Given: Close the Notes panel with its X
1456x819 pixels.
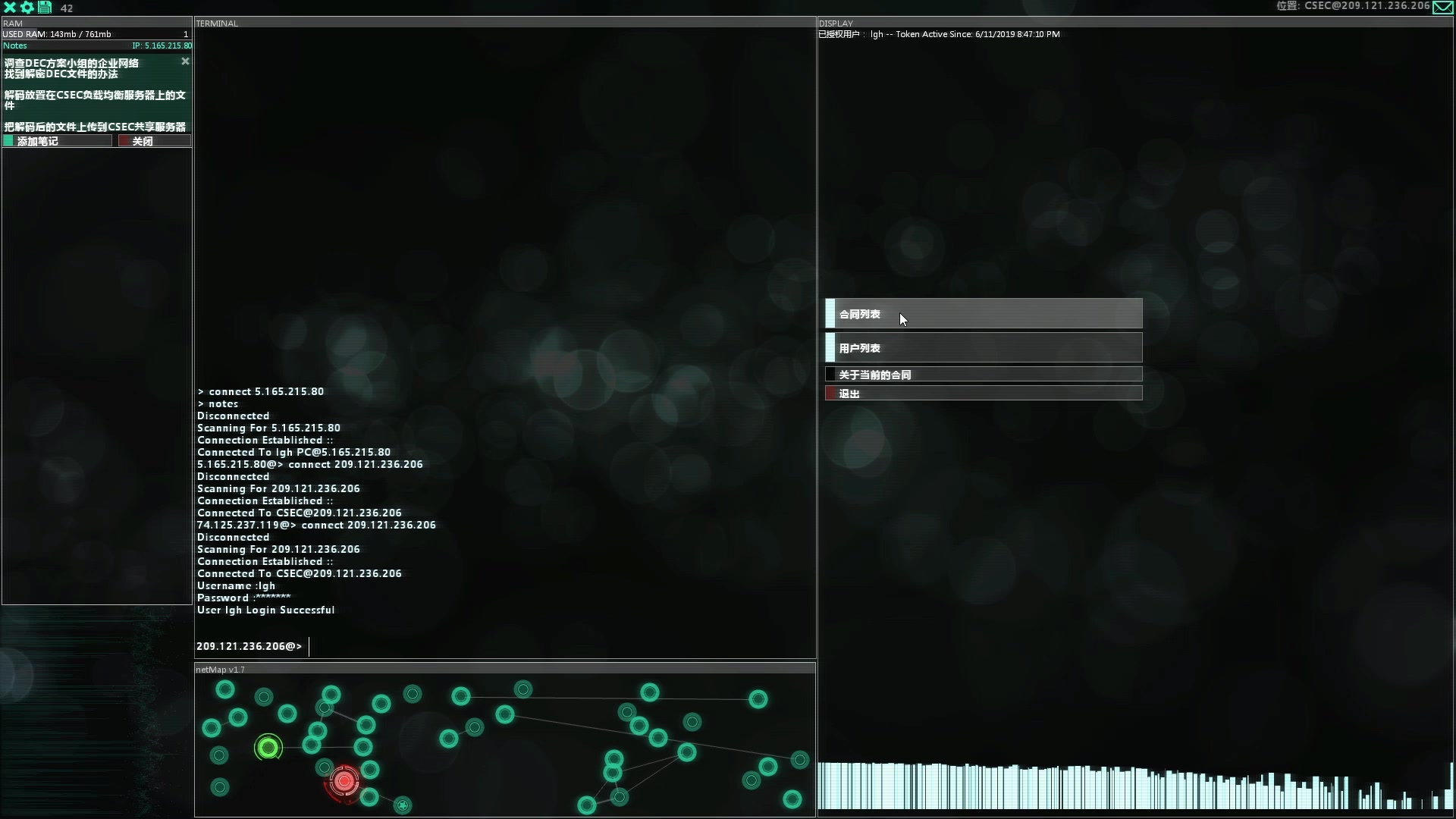Looking at the screenshot, I should click(185, 61).
